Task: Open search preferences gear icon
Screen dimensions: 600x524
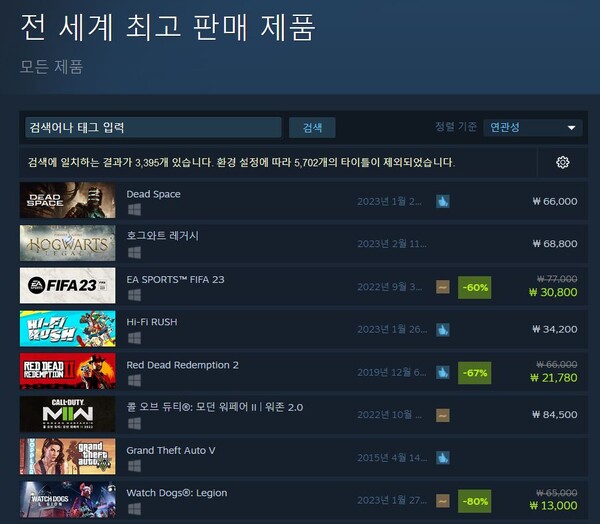Action: coord(562,162)
